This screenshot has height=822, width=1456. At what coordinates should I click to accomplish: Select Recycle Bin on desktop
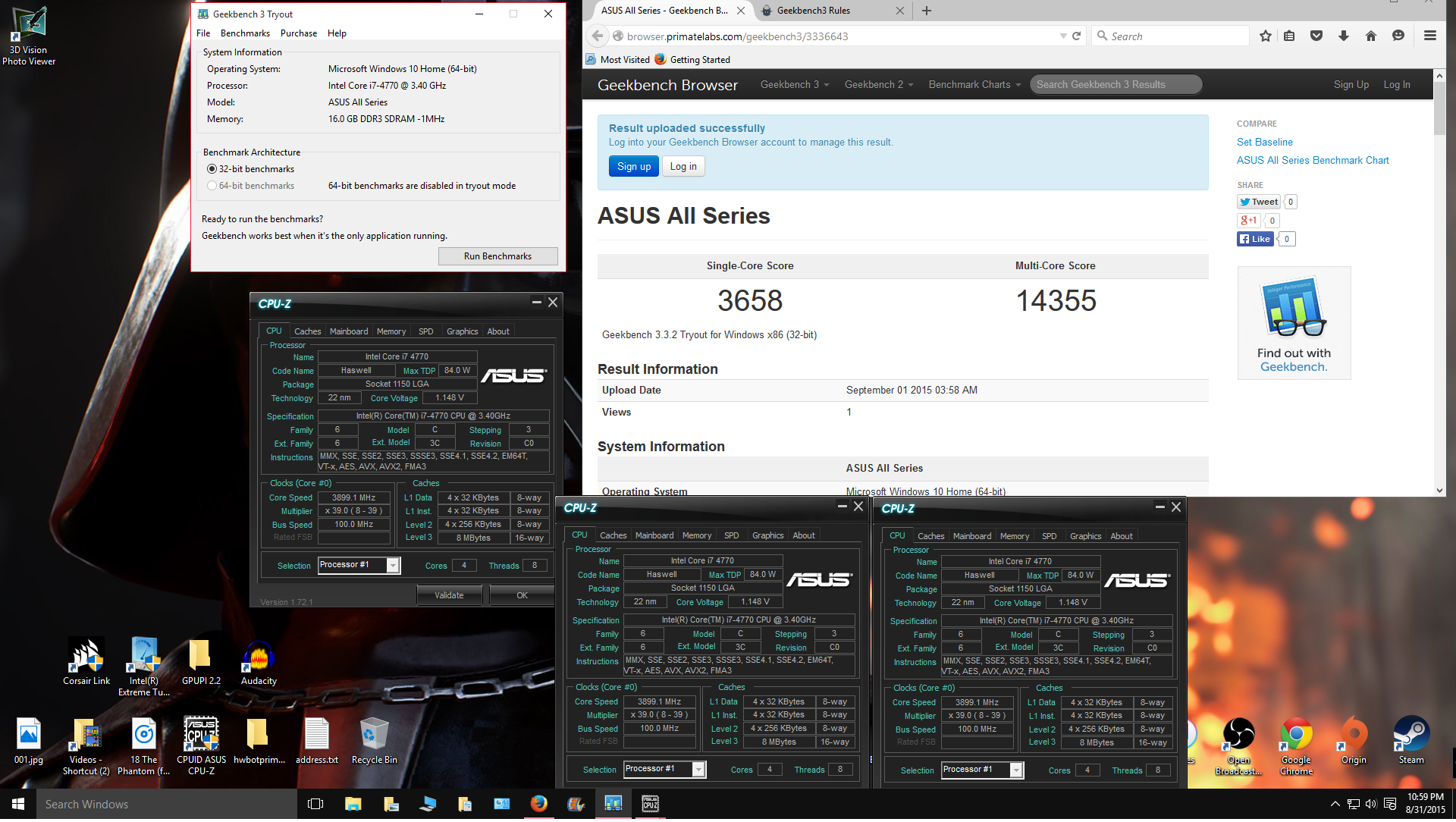click(x=374, y=742)
